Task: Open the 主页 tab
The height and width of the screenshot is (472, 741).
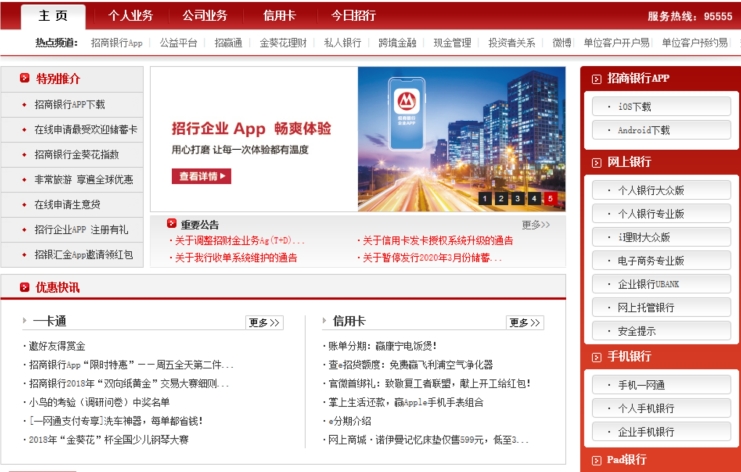Action: (53, 17)
